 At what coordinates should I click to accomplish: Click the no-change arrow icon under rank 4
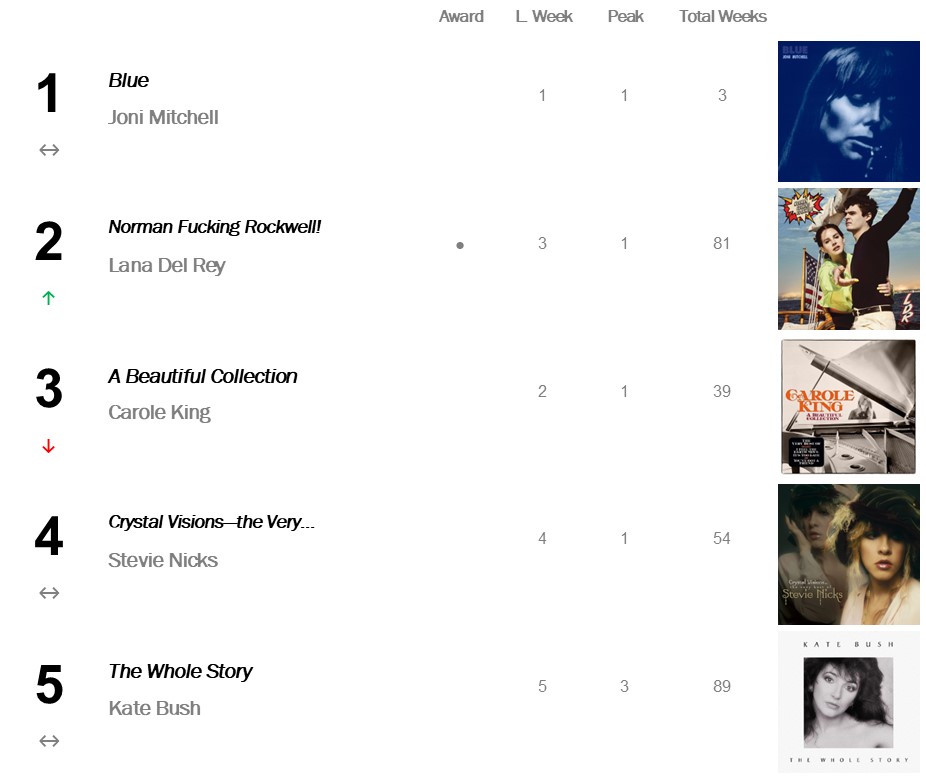tap(49, 593)
